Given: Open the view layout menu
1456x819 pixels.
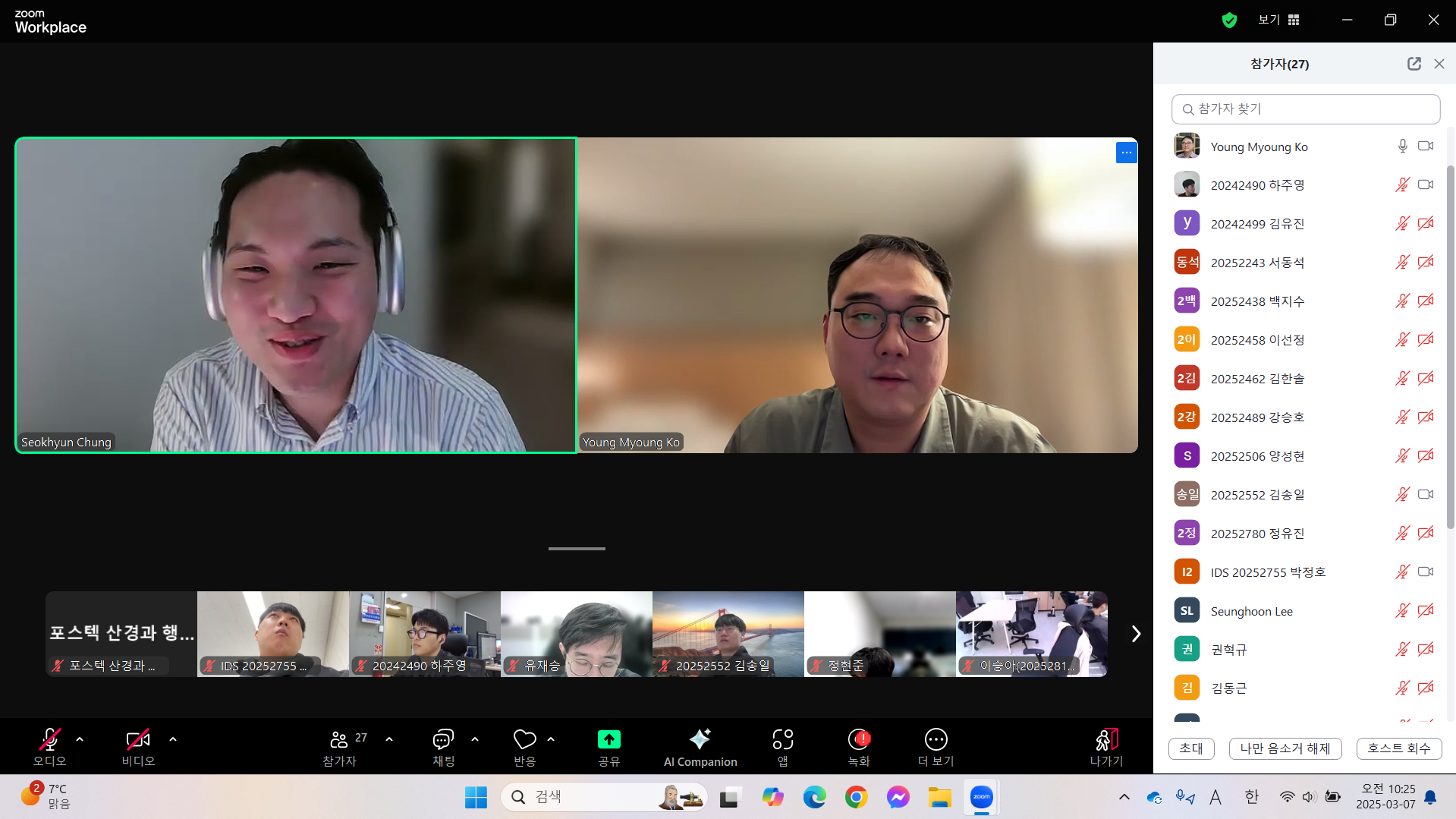Looking at the screenshot, I should [x=1279, y=20].
